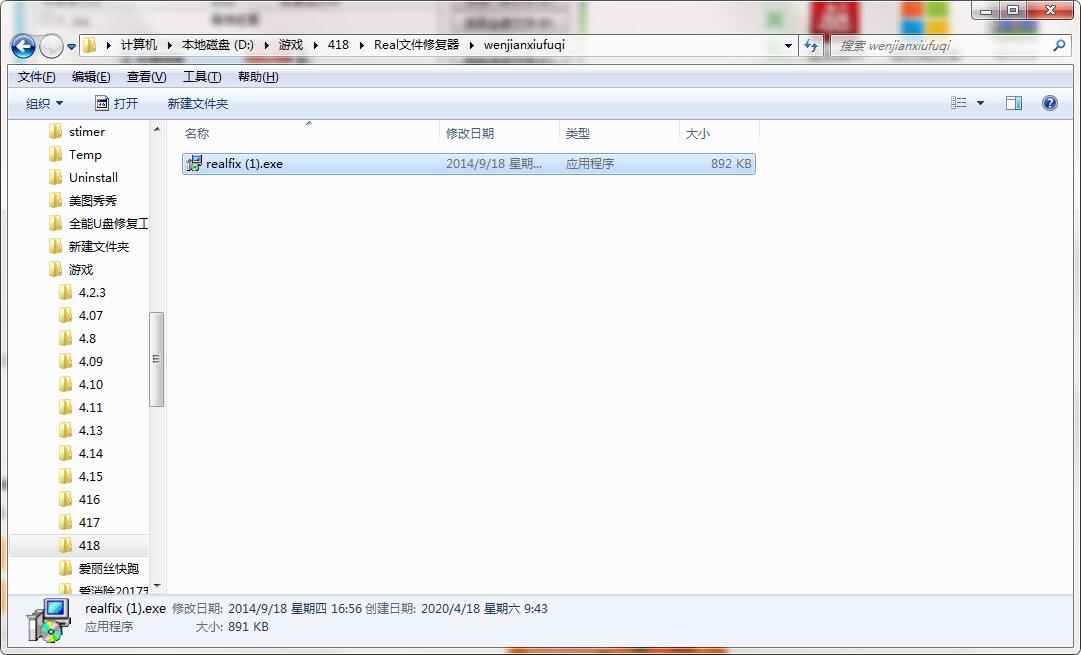This screenshot has width=1081, height=655.
Task: Select the 418 folder in tree
Action: pos(89,545)
